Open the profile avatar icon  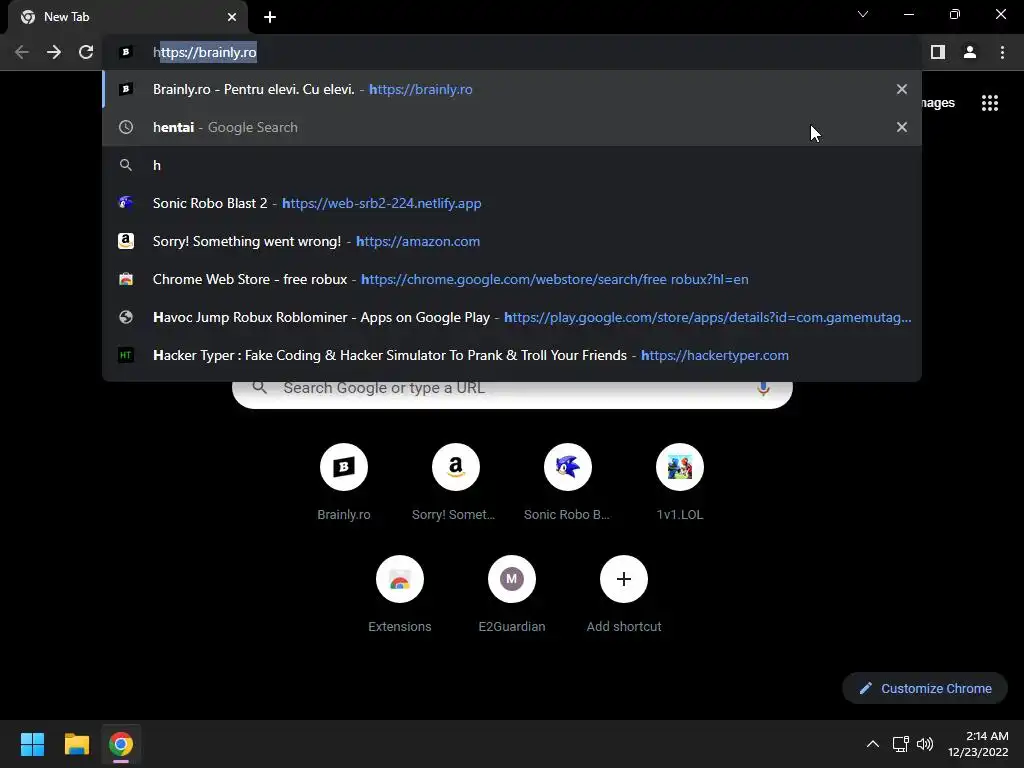click(970, 52)
